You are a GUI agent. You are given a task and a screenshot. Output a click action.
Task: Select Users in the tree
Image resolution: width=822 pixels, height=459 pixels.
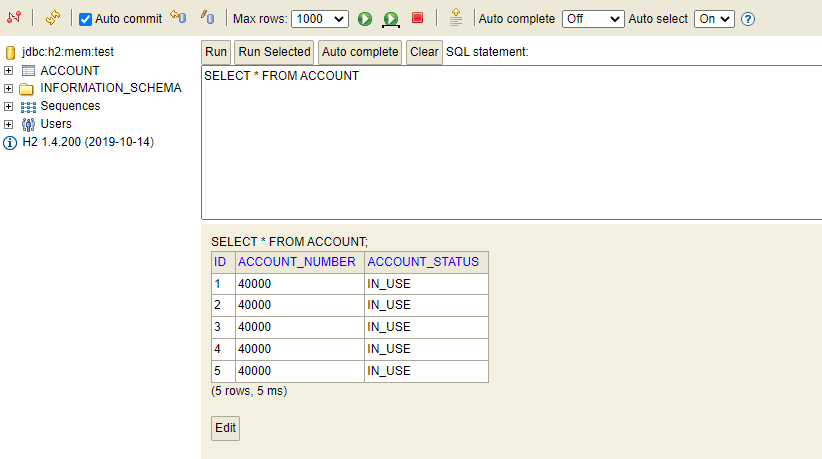[56, 124]
